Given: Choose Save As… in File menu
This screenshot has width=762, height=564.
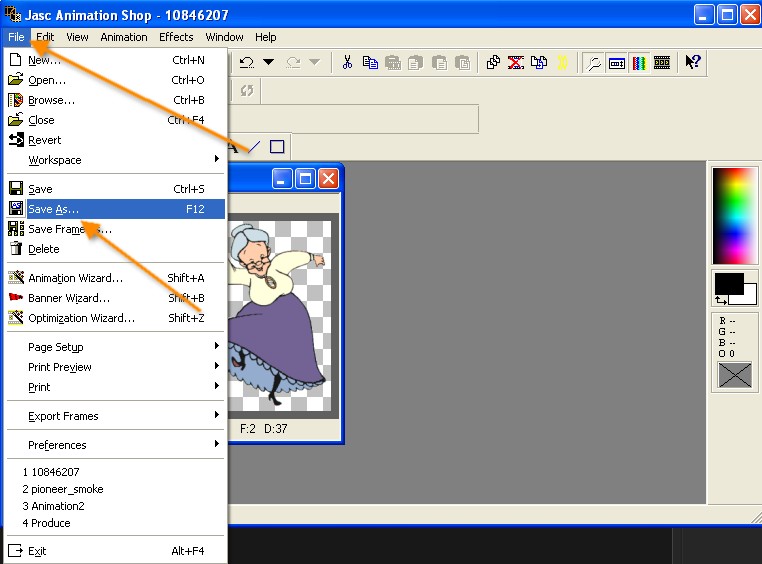Looking at the screenshot, I should 116,209.
